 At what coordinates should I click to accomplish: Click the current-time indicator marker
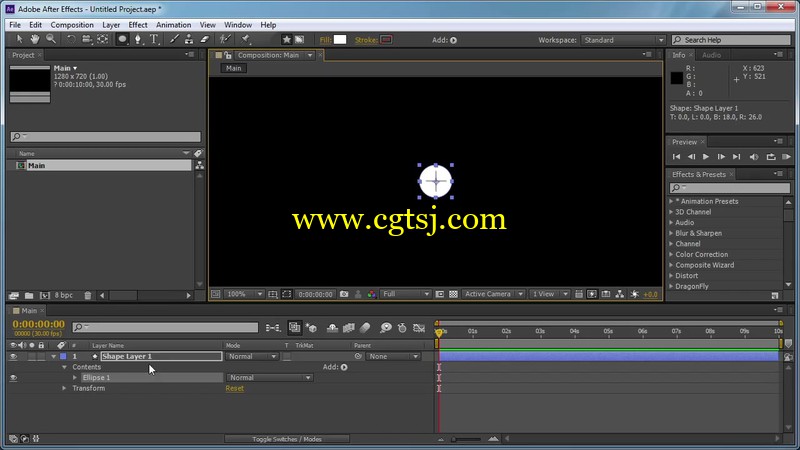point(439,333)
